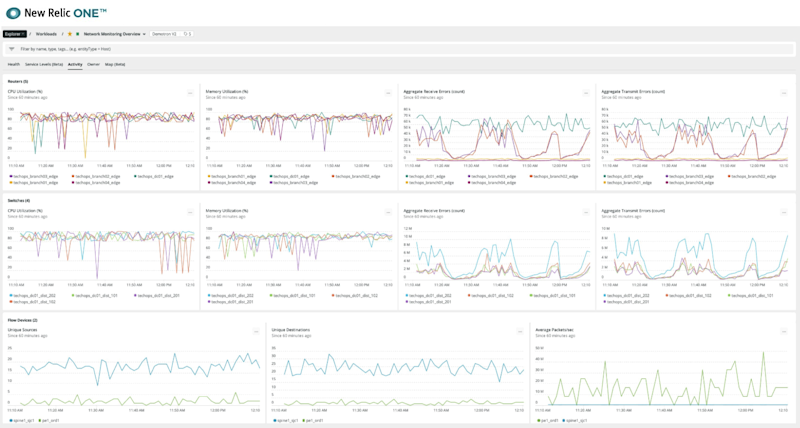Go to Workloads breadcrumb link
800x428 pixels.
pos(46,34)
